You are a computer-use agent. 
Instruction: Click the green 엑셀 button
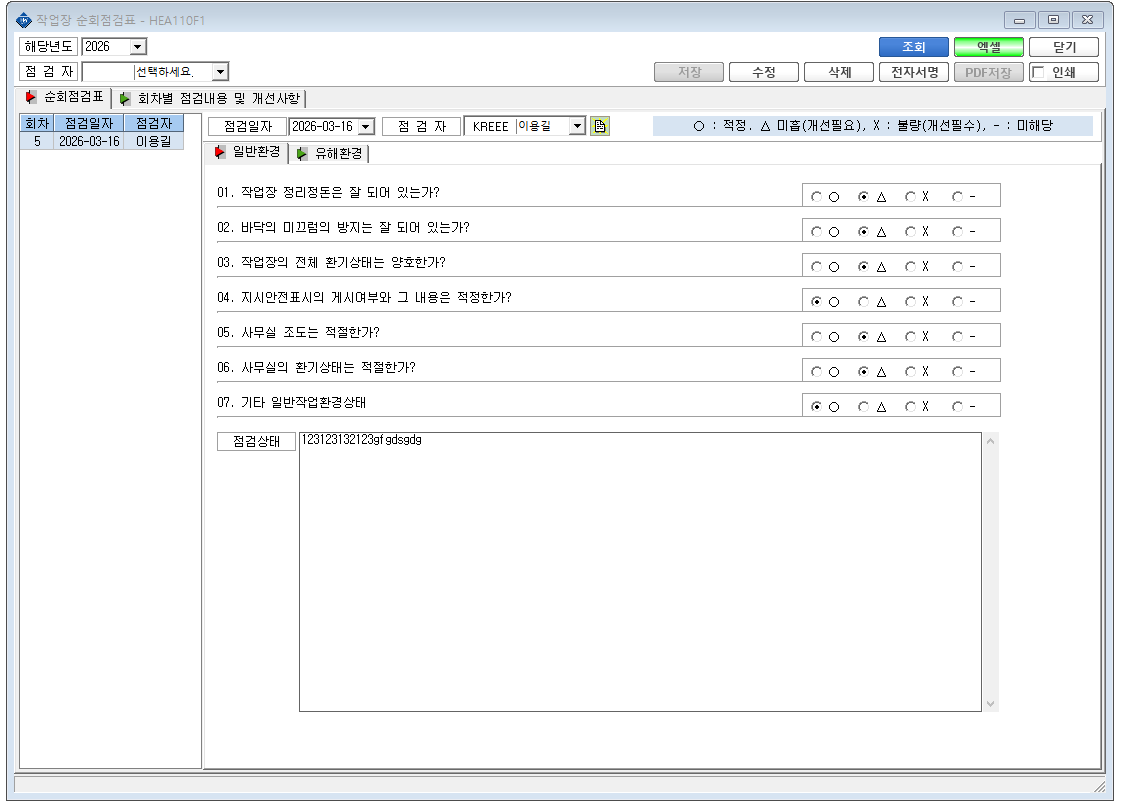coord(989,47)
